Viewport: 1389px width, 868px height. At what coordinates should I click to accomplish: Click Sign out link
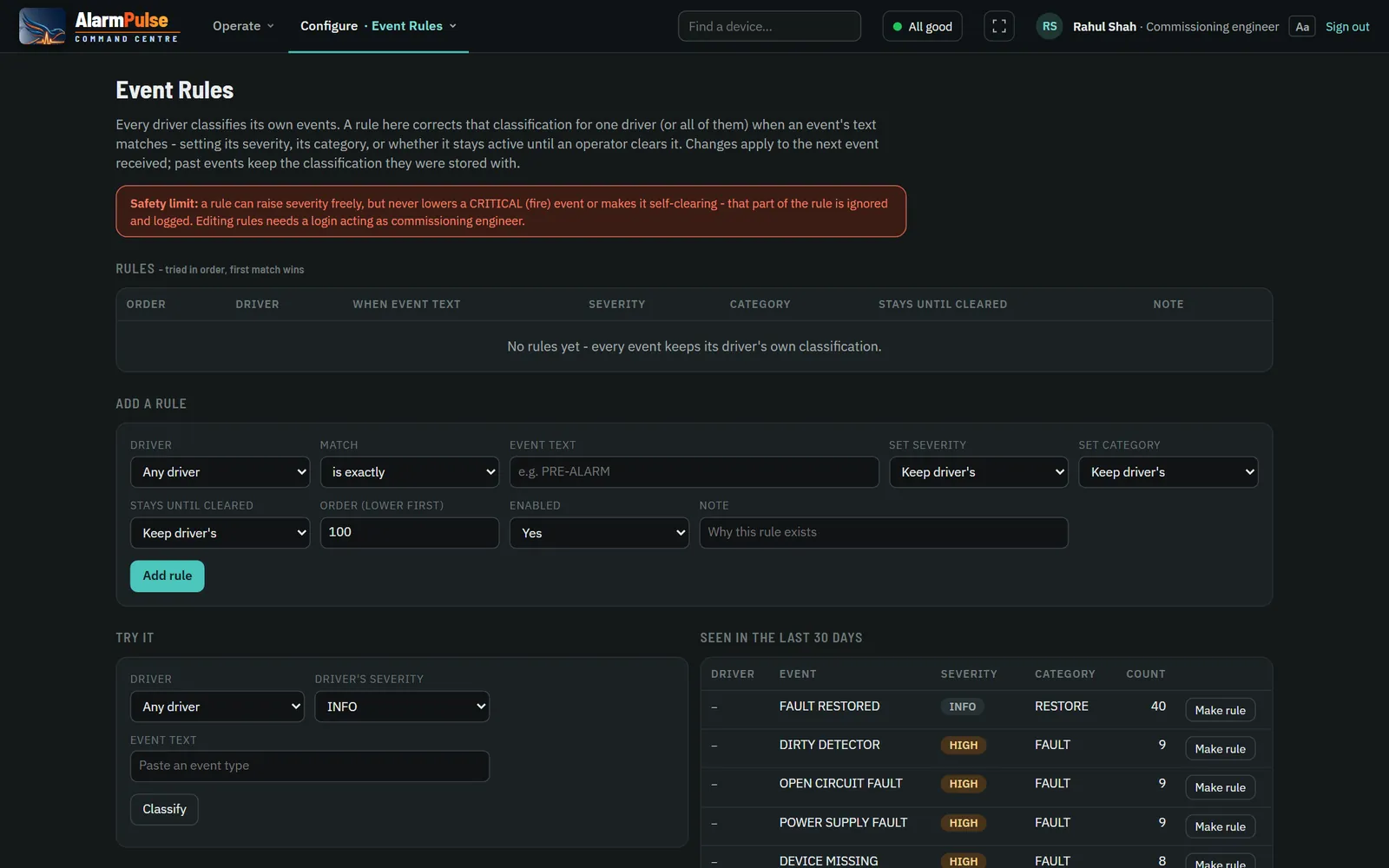(x=1347, y=27)
